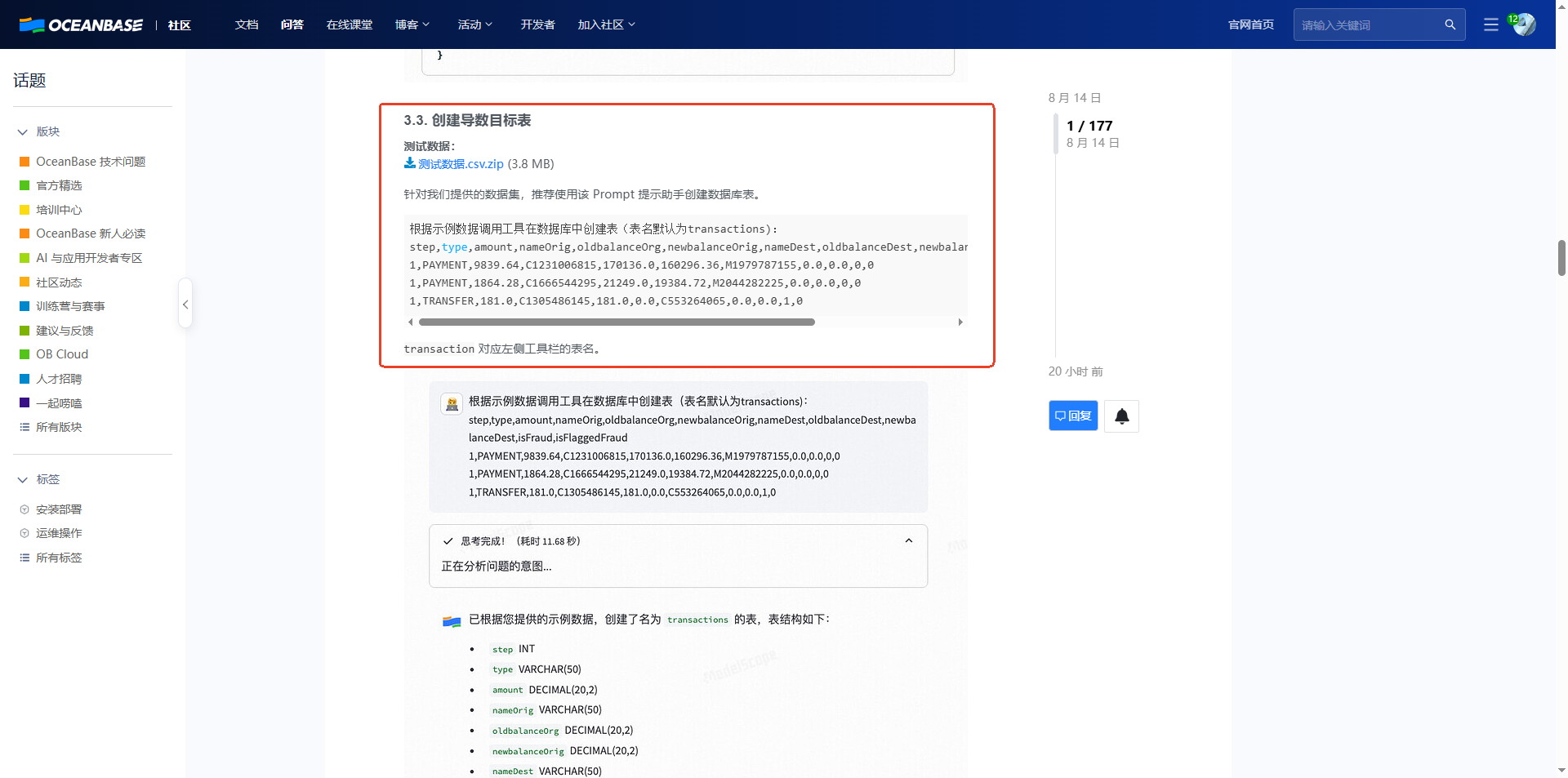1568x778 pixels.
Task: Go to 官网首页
Action: coord(1251,24)
